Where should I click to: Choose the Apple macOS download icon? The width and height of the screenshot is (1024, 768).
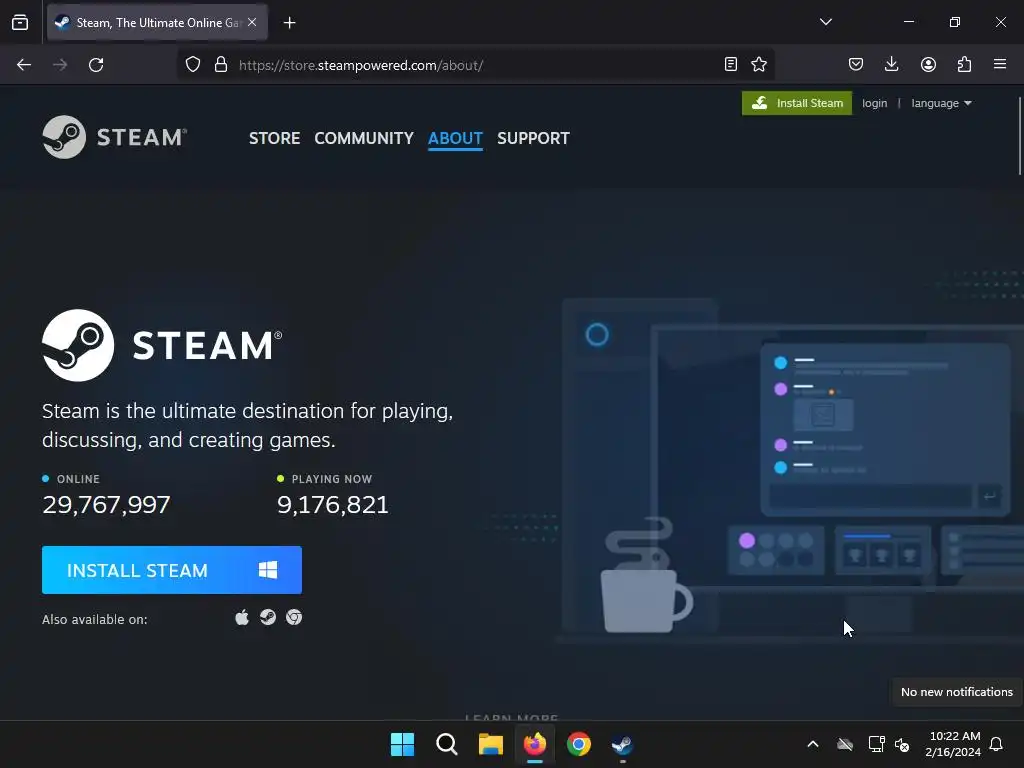[242, 617]
